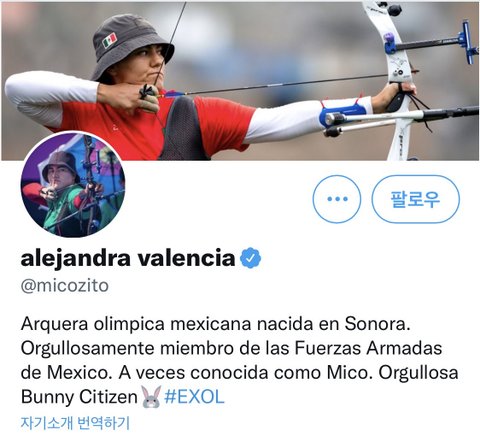This screenshot has width=480, height=442.
Task: Click the blue verified badge
Action: tap(251, 258)
